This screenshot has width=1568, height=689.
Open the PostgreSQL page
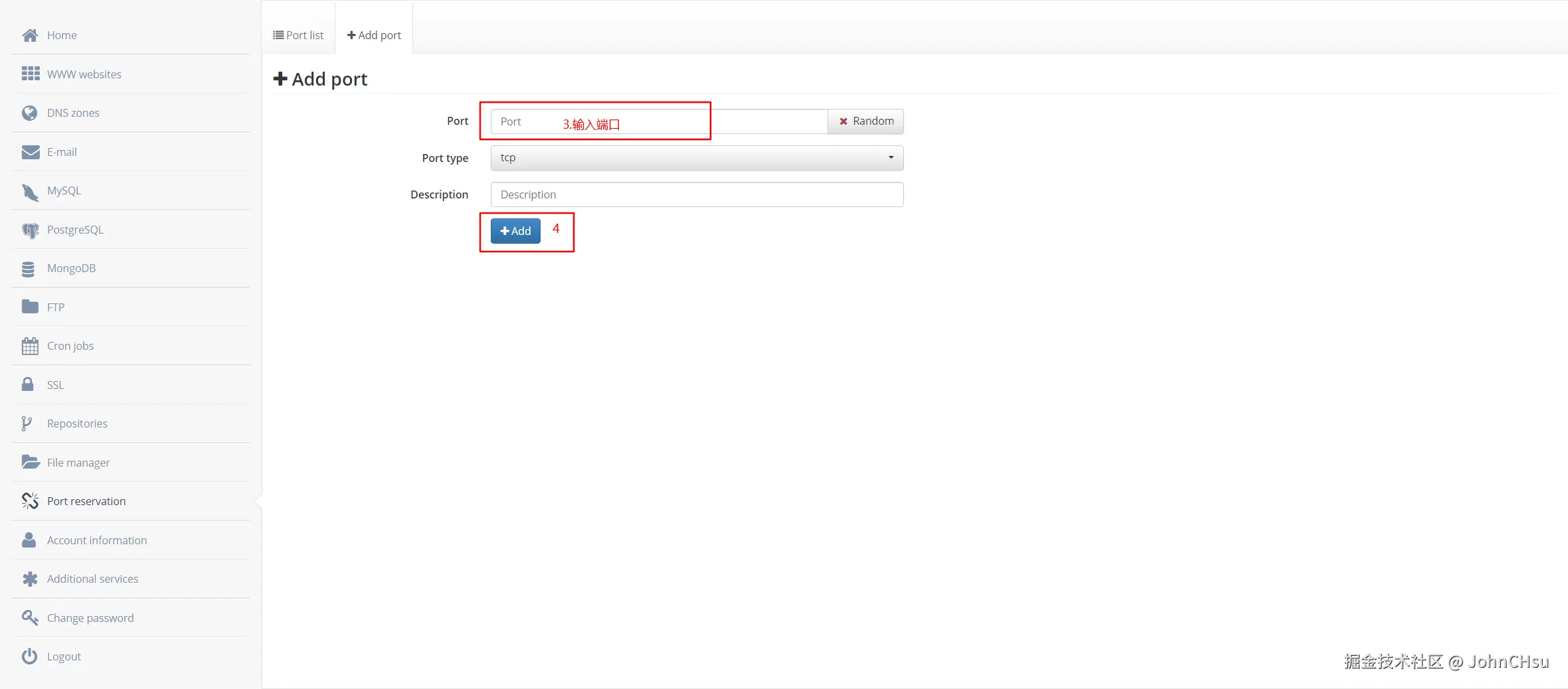[75, 230]
